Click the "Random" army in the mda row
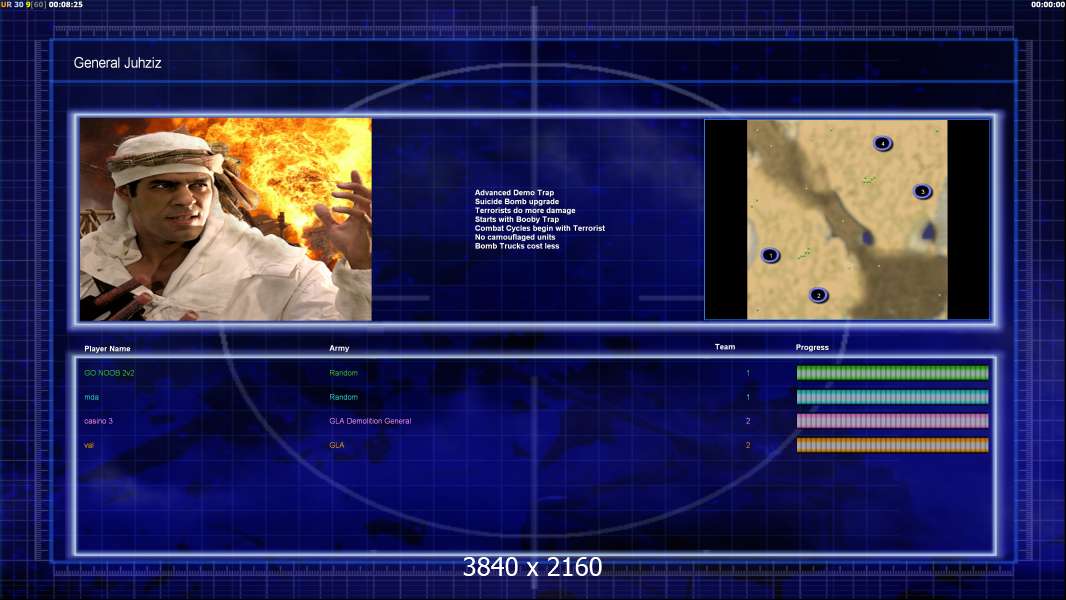This screenshot has width=1066, height=600. [x=343, y=397]
